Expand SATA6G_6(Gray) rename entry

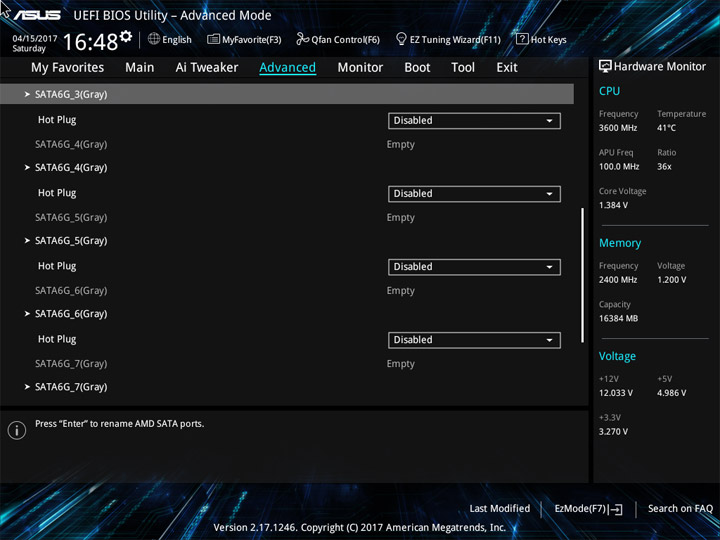click(x=71, y=314)
